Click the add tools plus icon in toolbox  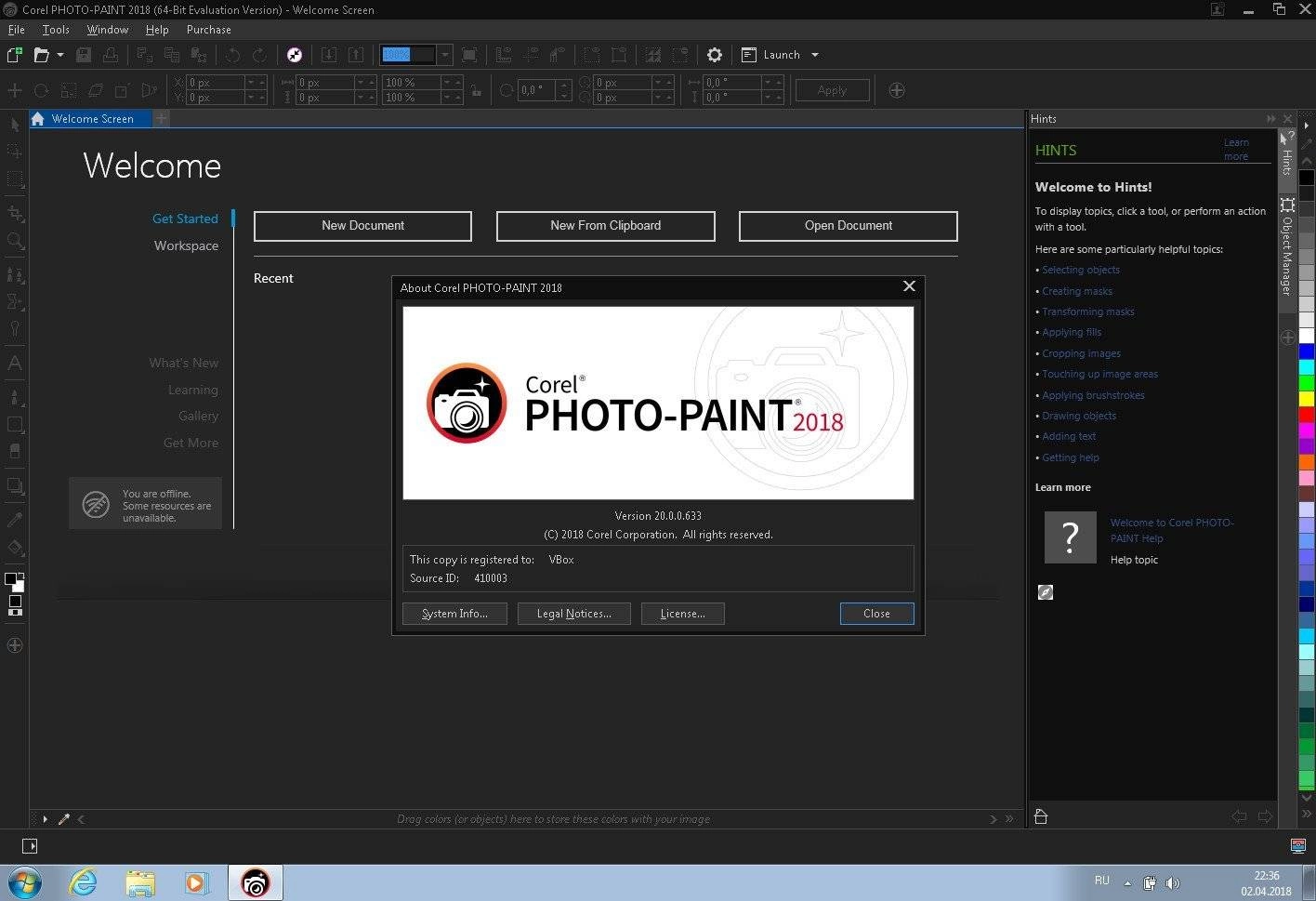click(14, 645)
